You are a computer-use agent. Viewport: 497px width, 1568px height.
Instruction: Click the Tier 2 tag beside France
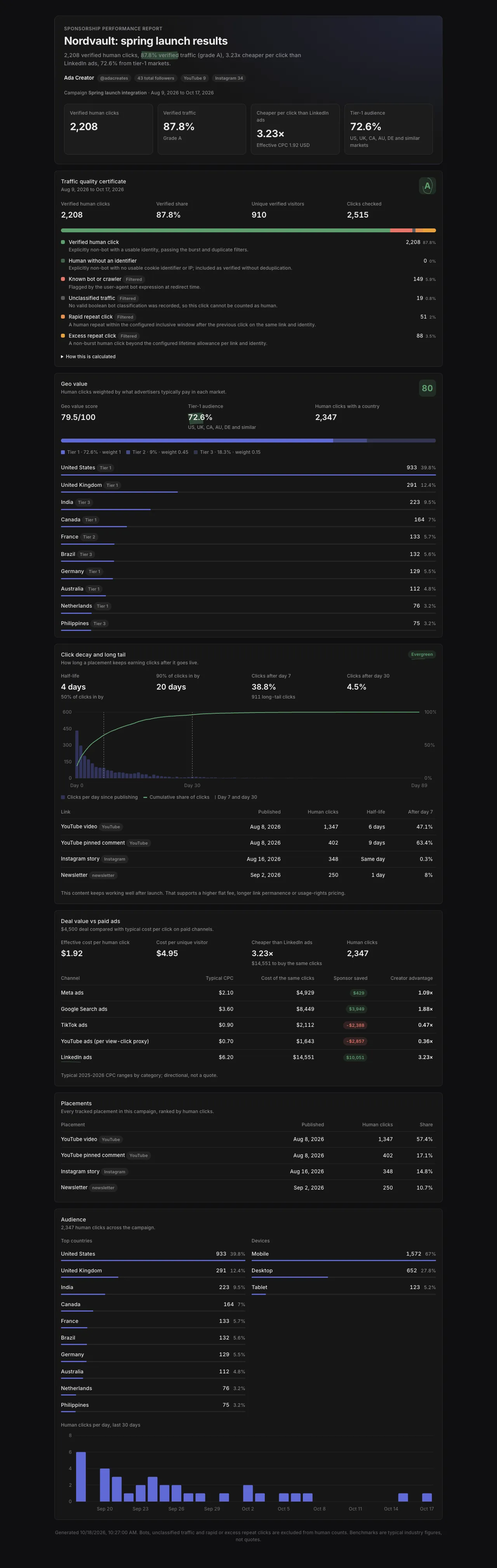pos(89,537)
